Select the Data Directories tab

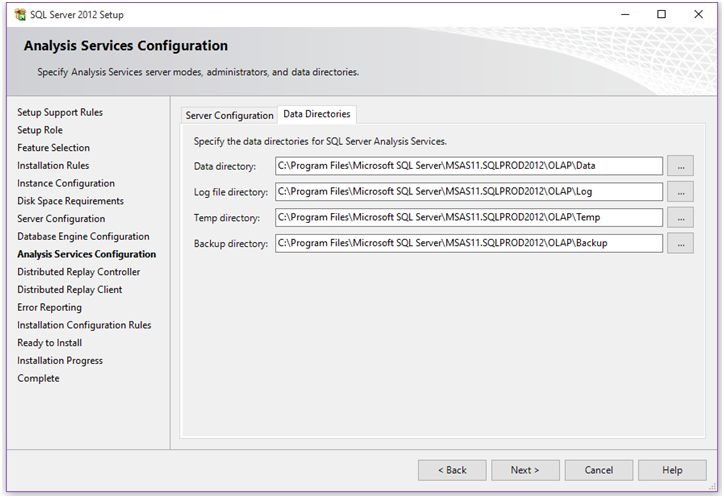317,114
